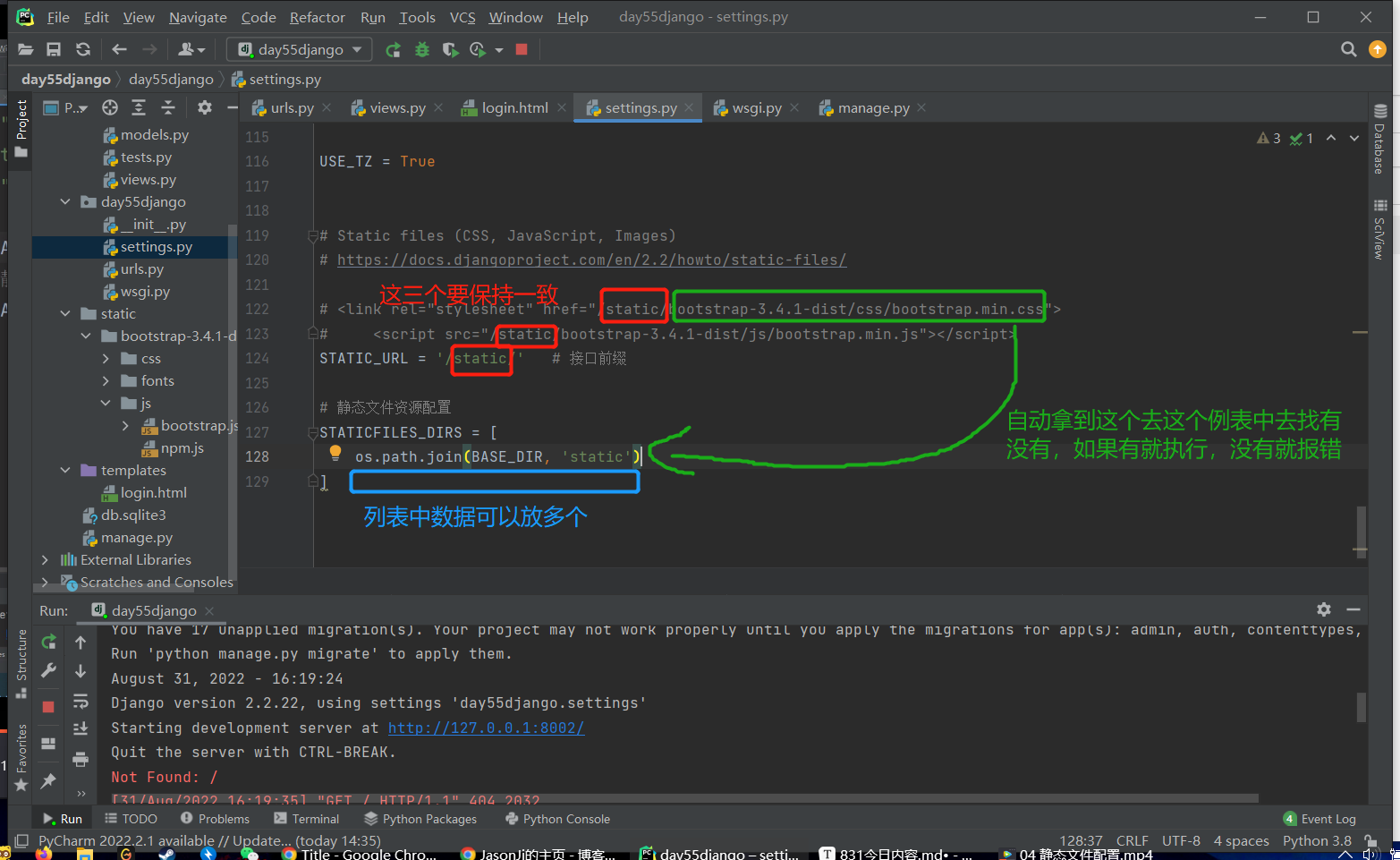Stop the process using the Run panel red square
Viewport: 1400px width, 860px height.
coord(48,706)
